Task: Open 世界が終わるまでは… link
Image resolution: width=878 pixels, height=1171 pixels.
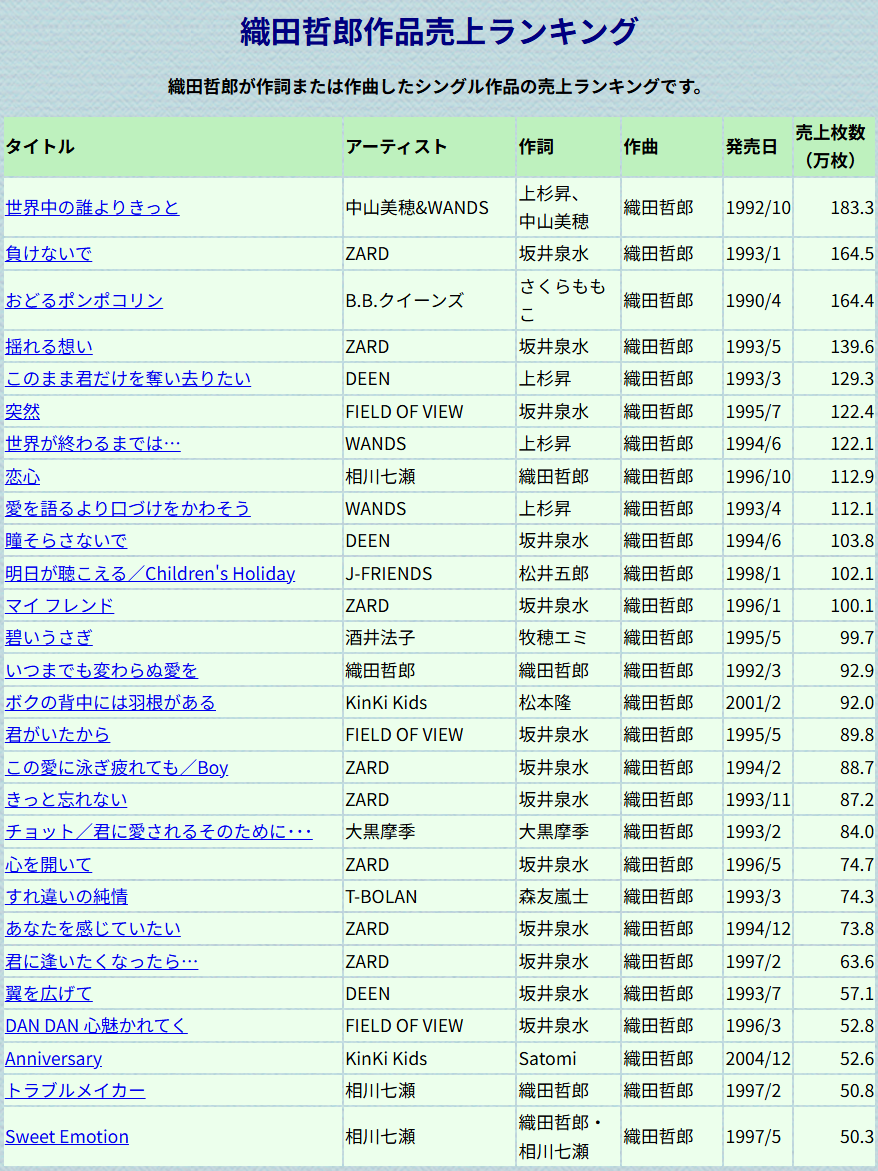Action: pos(93,444)
